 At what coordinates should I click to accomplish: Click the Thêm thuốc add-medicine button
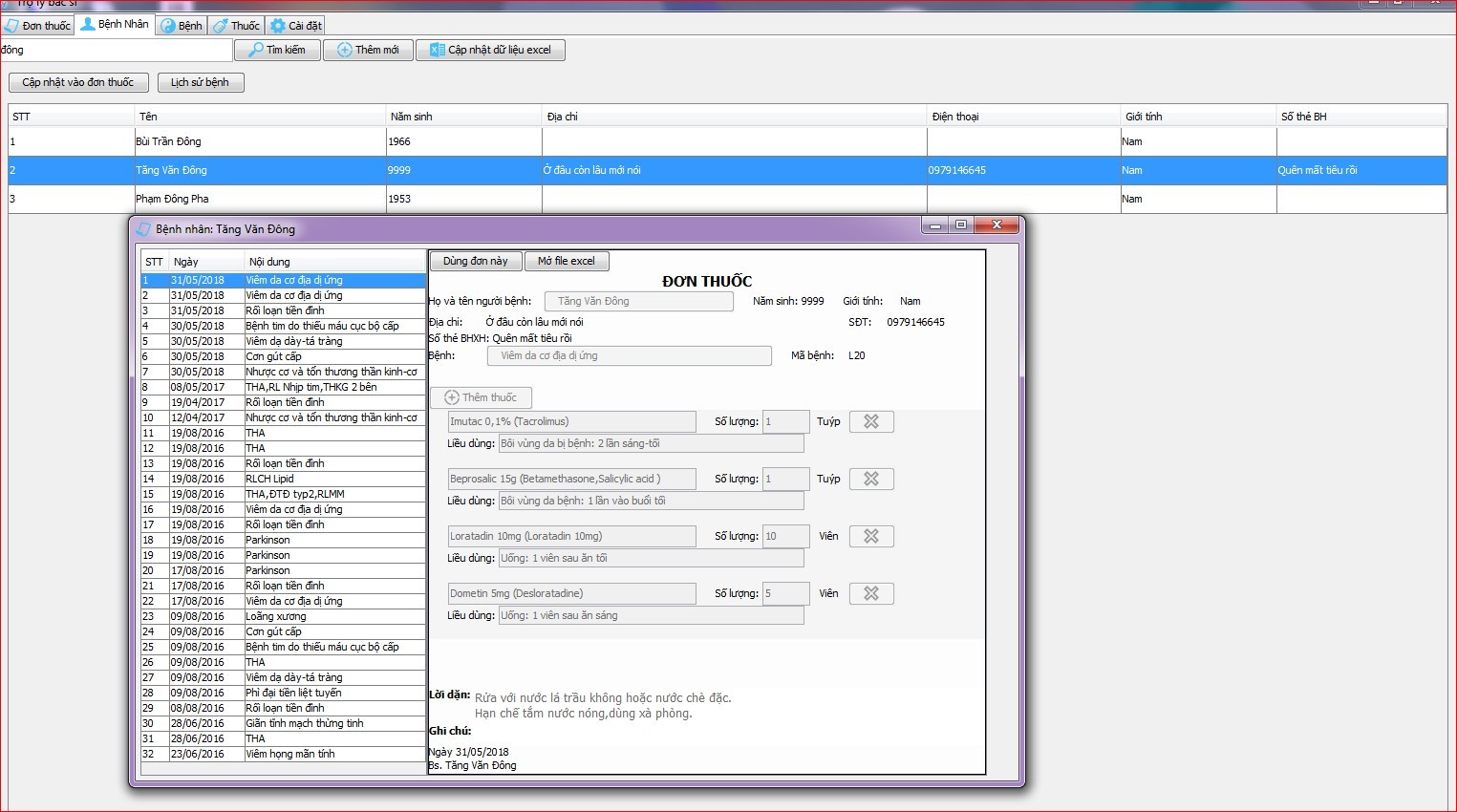point(481,397)
